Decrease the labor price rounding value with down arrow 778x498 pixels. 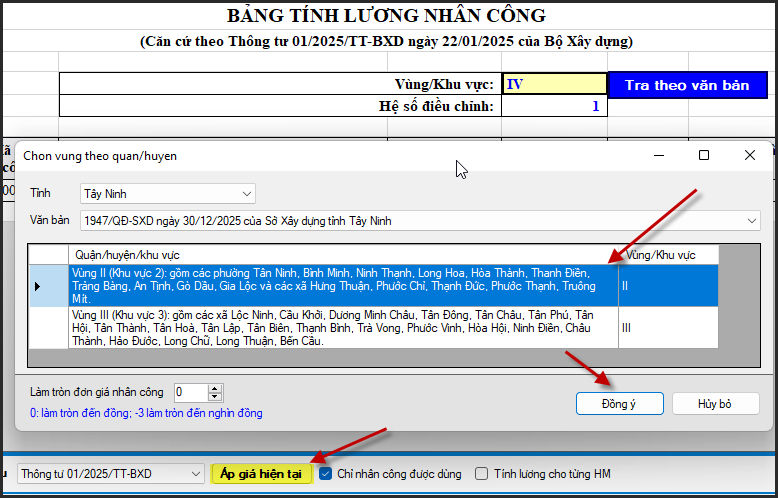(x=215, y=397)
